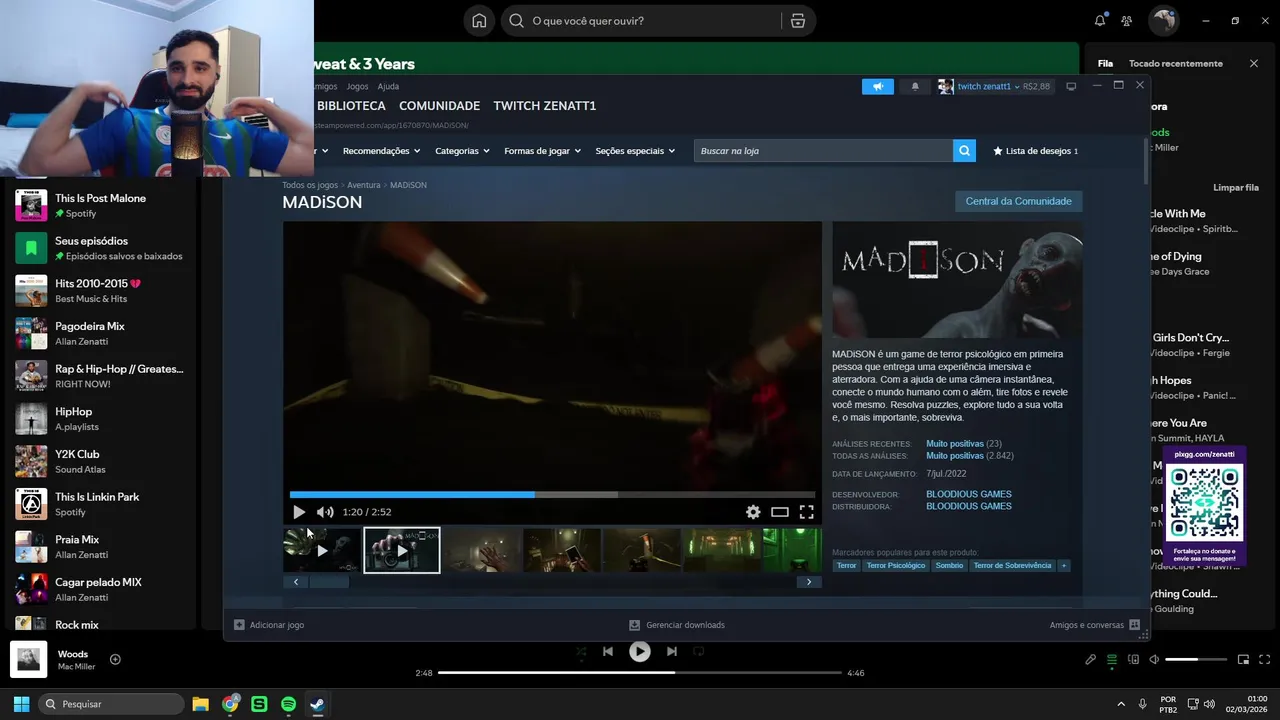This screenshot has height=720, width=1280.
Task: Open recent reviews Muito positivas link
Action: point(955,444)
